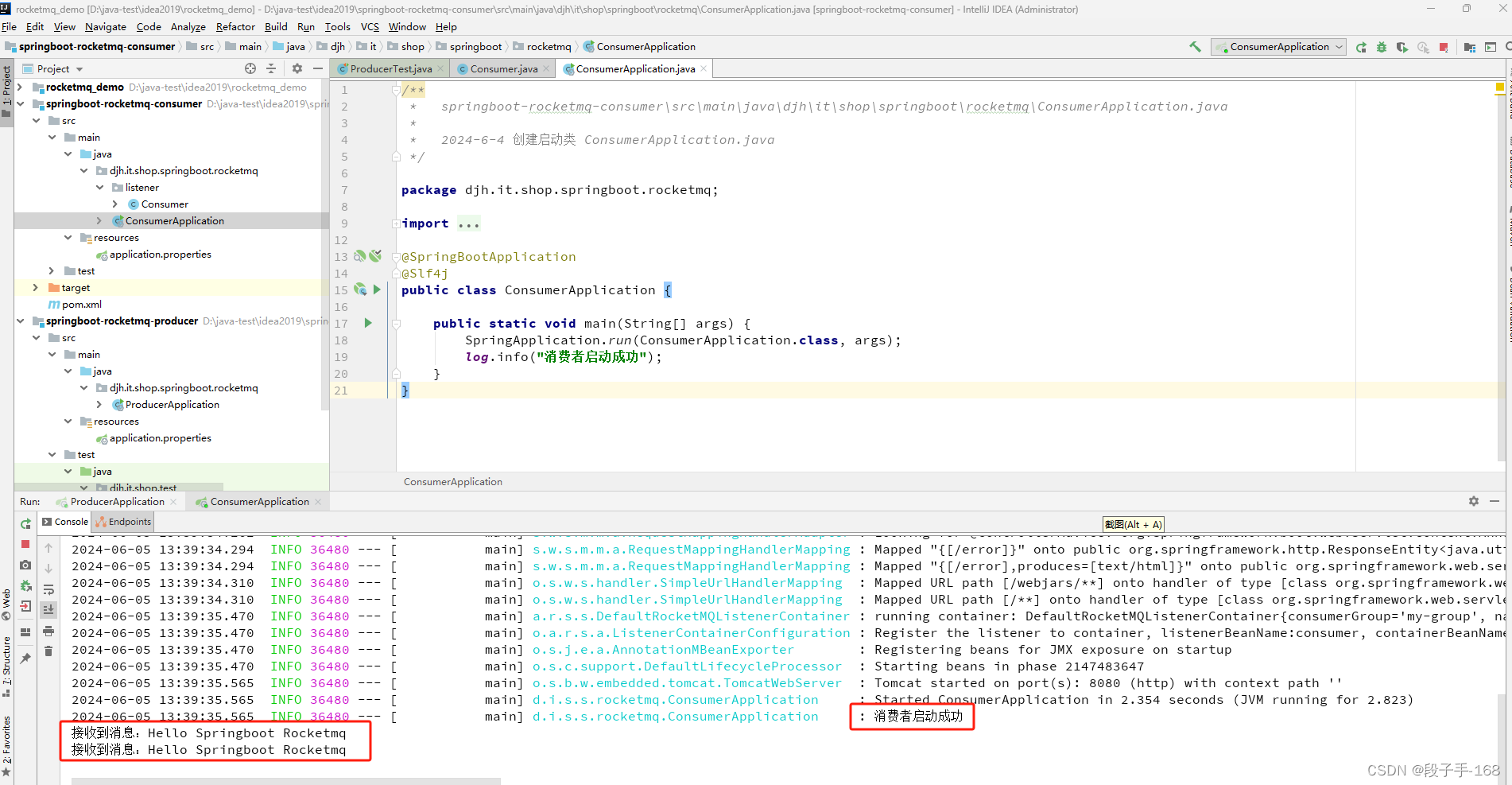Image resolution: width=1512 pixels, height=785 pixels.
Task: Open the Navigate menu
Action: pyautogui.click(x=106, y=26)
